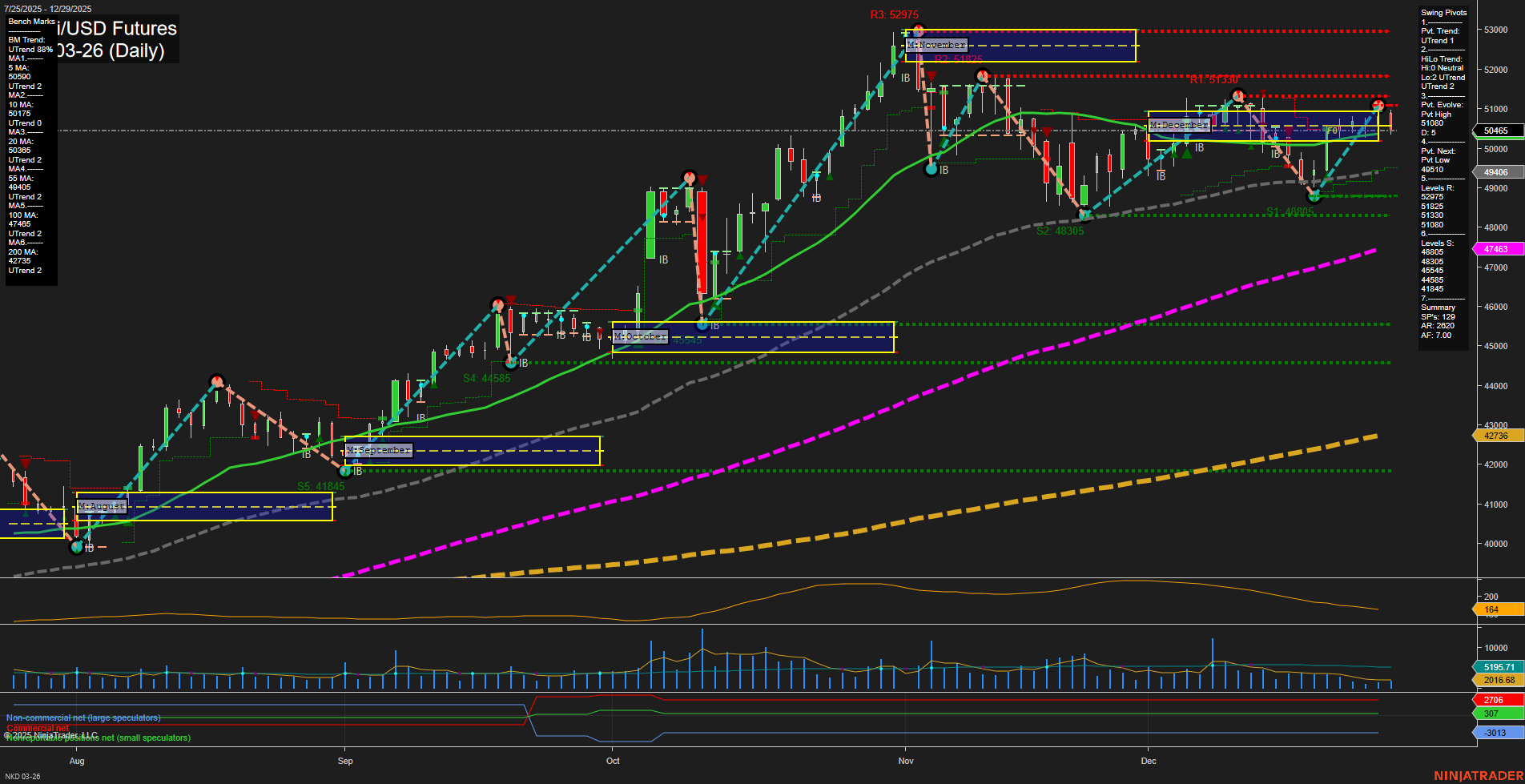Toggle the Commercial net legend entry
This screenshot has height=784, width=1525.
37,727
